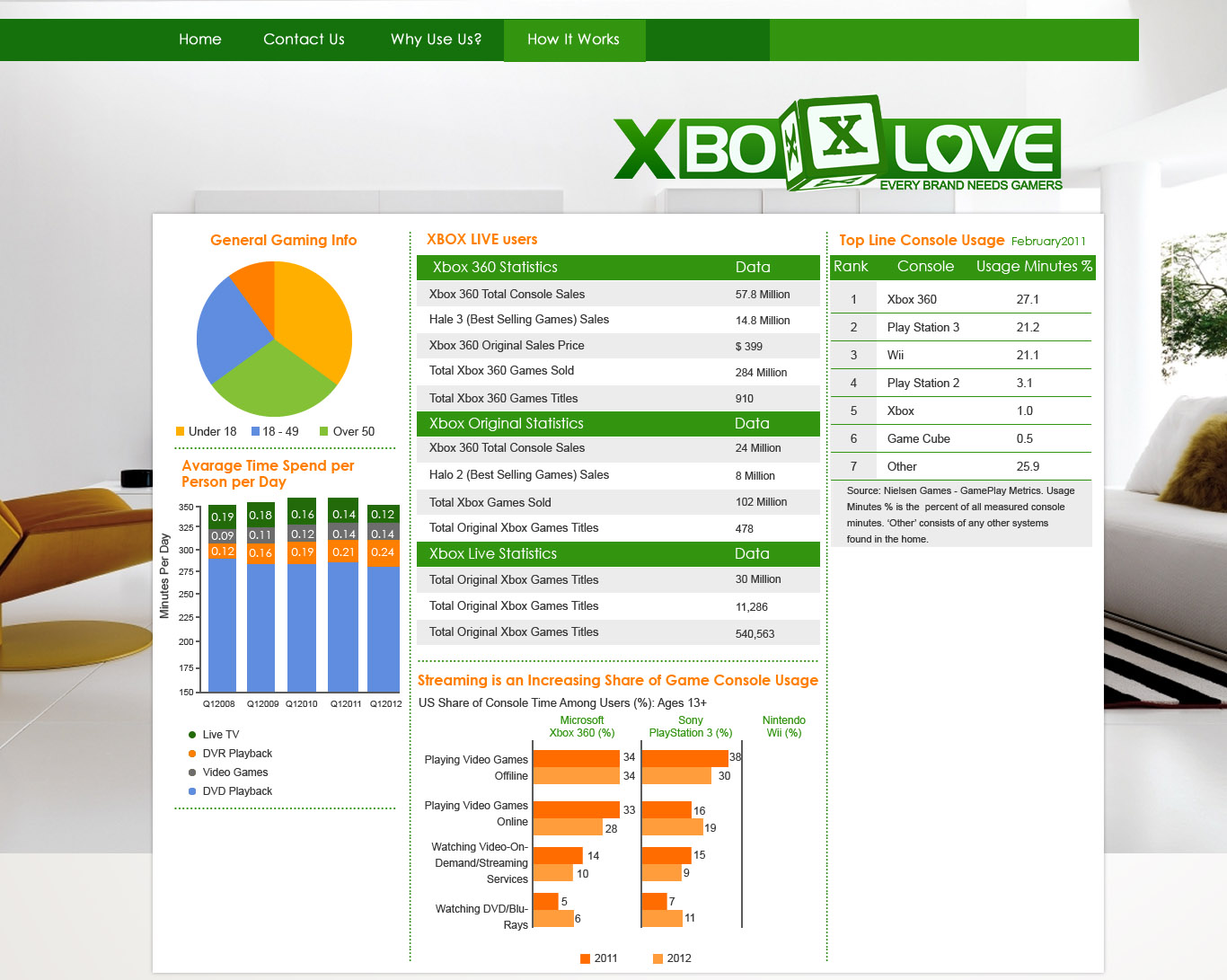
Task: Click the Xbox 360 Statistics table header
Action: tap(618, 267)
